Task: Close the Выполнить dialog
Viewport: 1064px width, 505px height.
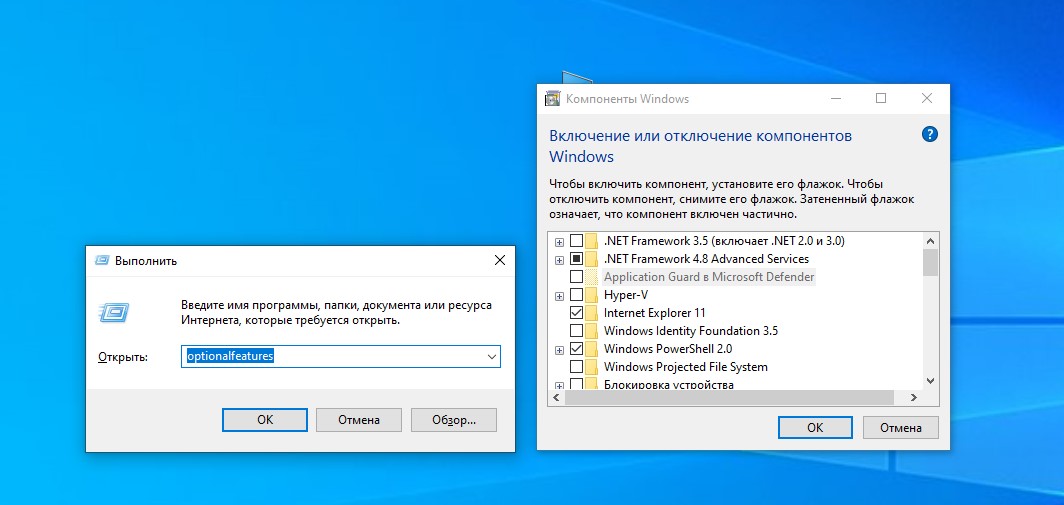Action: tap(499, 260)
